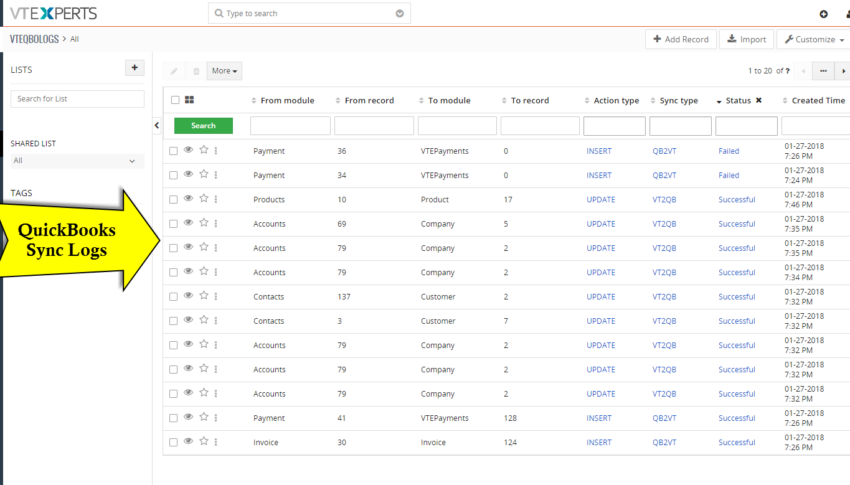
Task: Tick the select-all header checkbox
Action: pos(175,100)
